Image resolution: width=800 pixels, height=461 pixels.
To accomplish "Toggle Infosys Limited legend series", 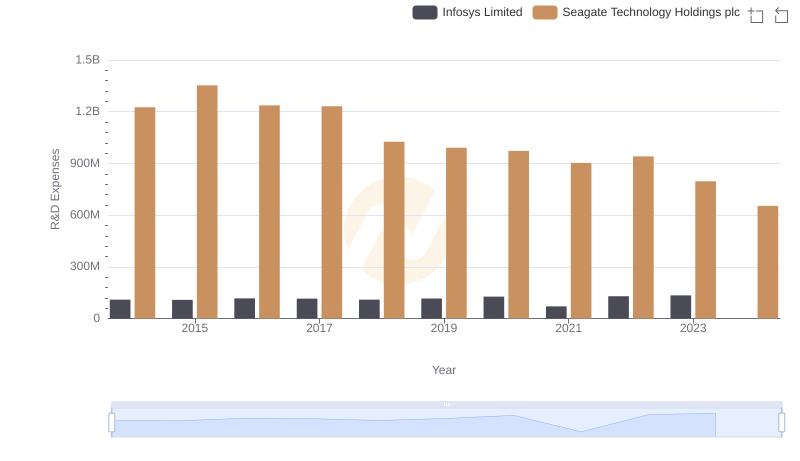I will tap(467, 12).
